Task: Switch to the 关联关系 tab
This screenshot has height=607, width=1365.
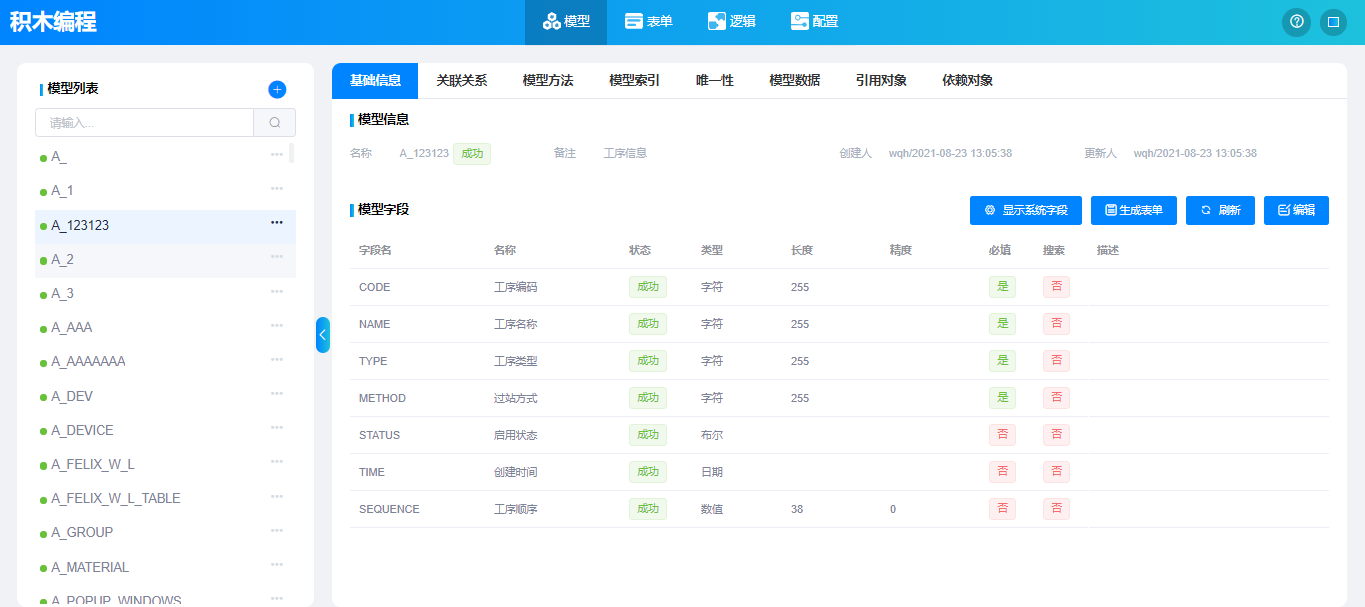Action: point(461,81)
